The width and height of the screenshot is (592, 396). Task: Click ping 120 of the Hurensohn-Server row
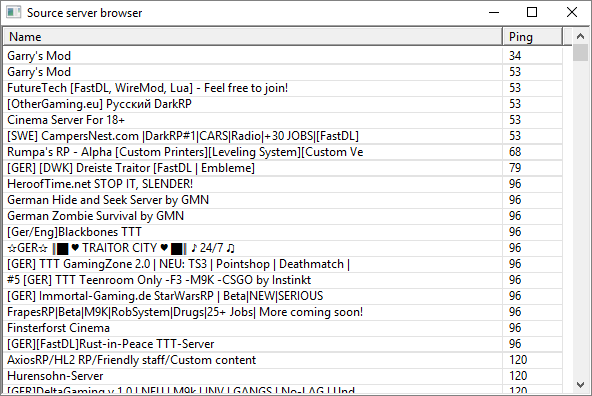[518, 376]
